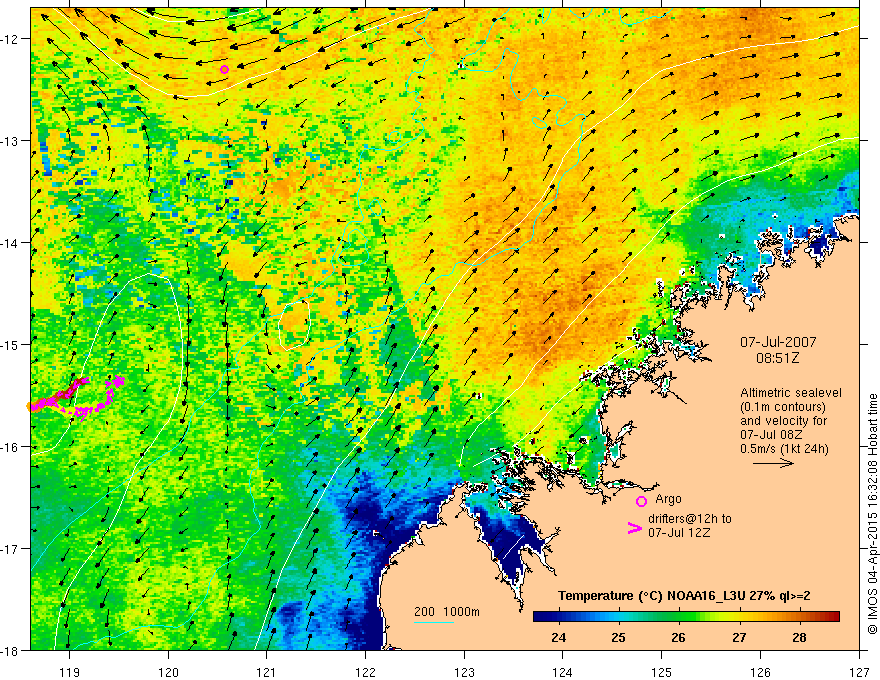Click the magenta drifters legend arrow
880x680 pixels.
pos(634,528)
